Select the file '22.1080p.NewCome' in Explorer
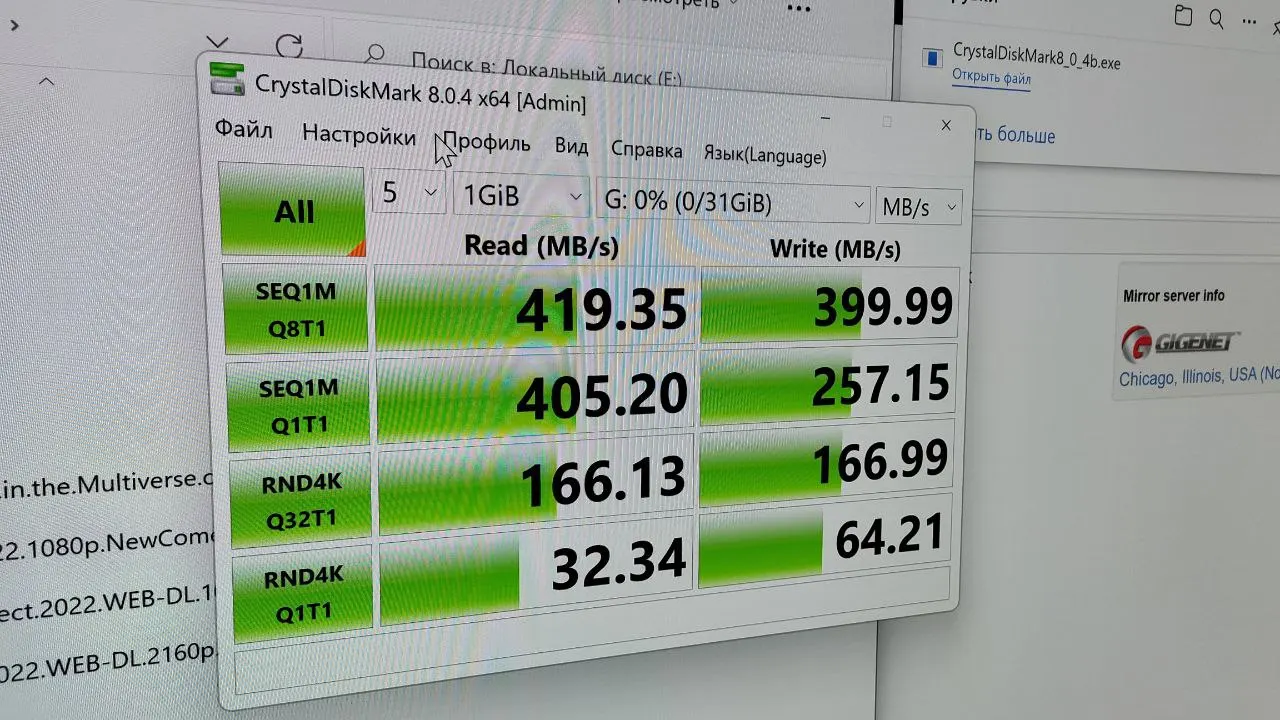This screenshot has width=1280, height=720. (x=108, y=544)
